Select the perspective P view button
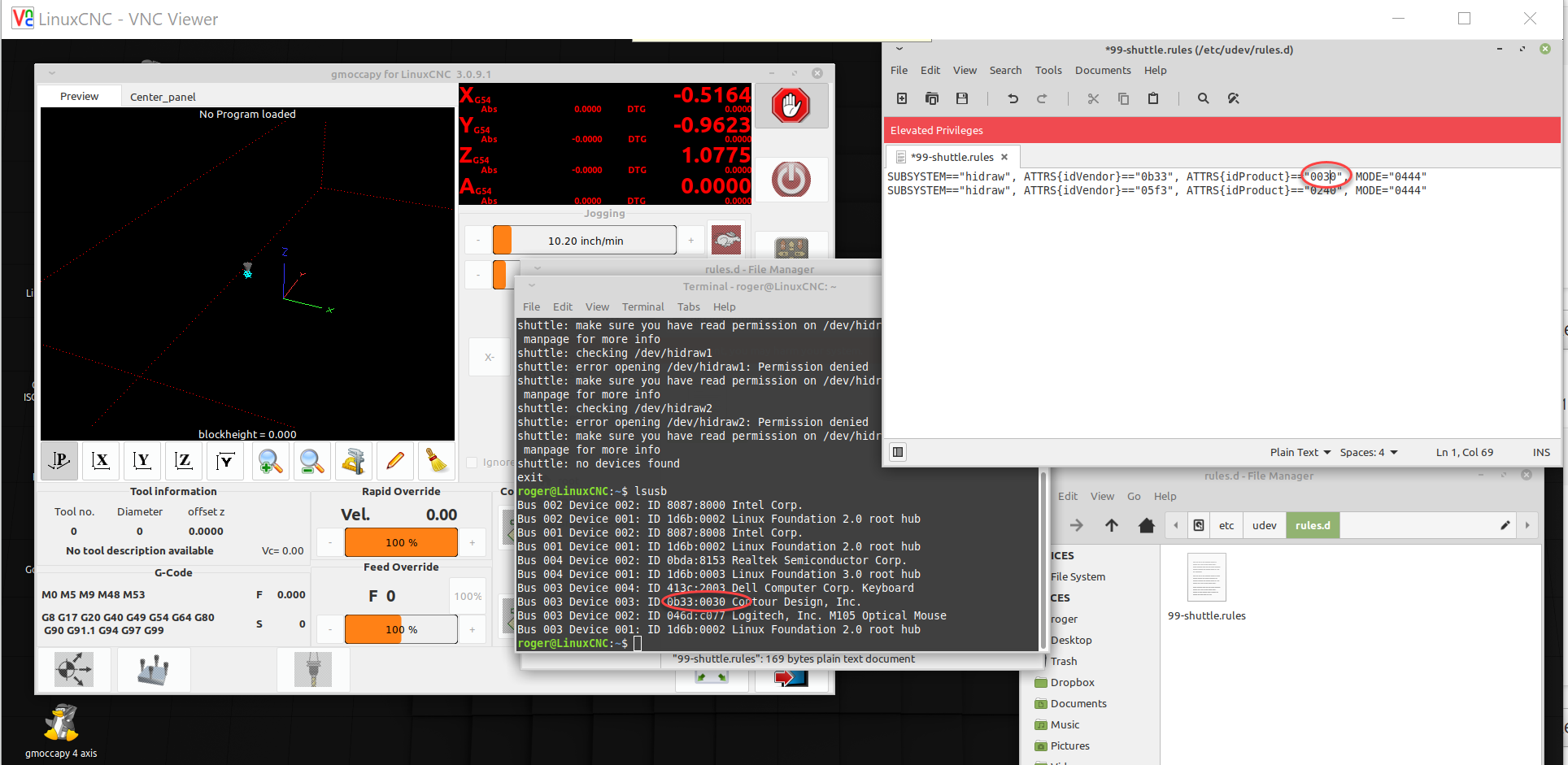 click(59, 462)
